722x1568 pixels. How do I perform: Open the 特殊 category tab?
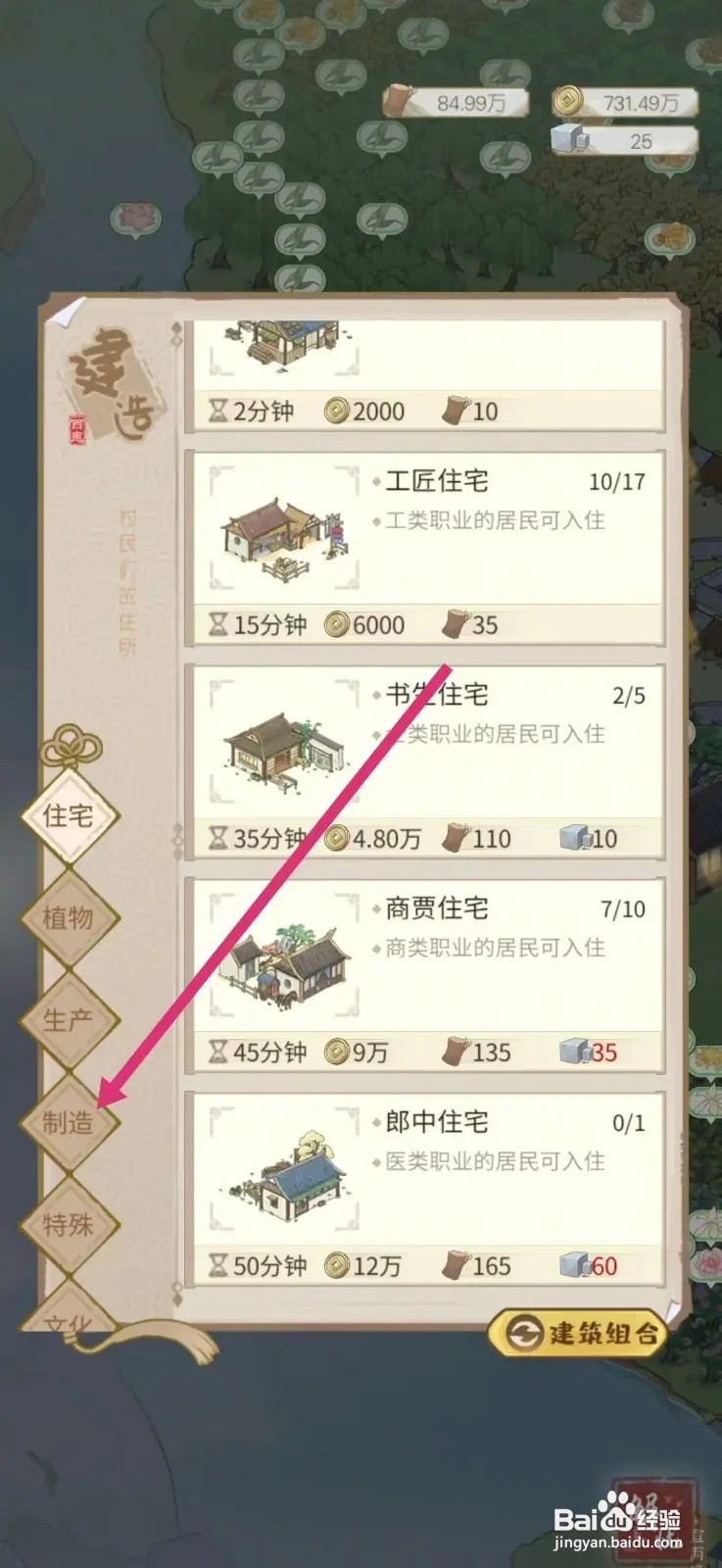(x=70, y=1223)
